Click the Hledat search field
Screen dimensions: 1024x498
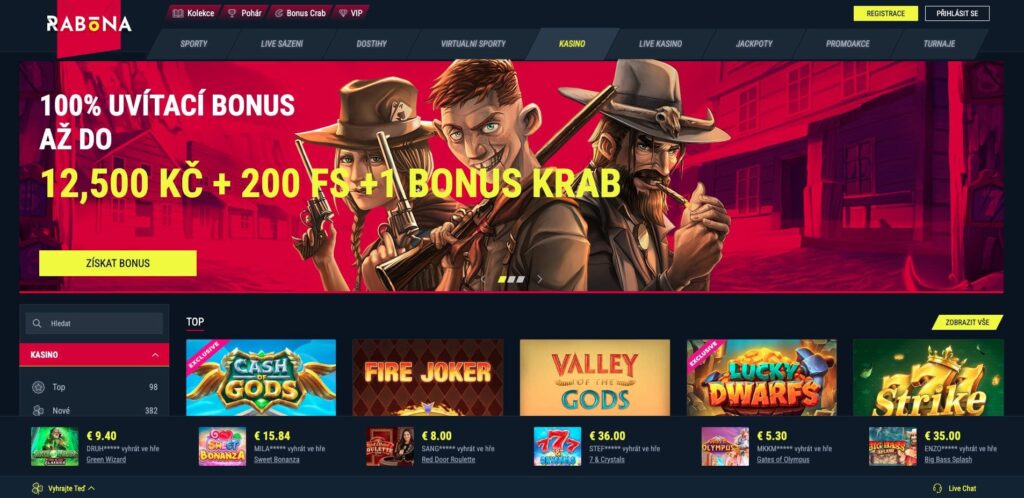pyautogui.click(x=94, y=323)
